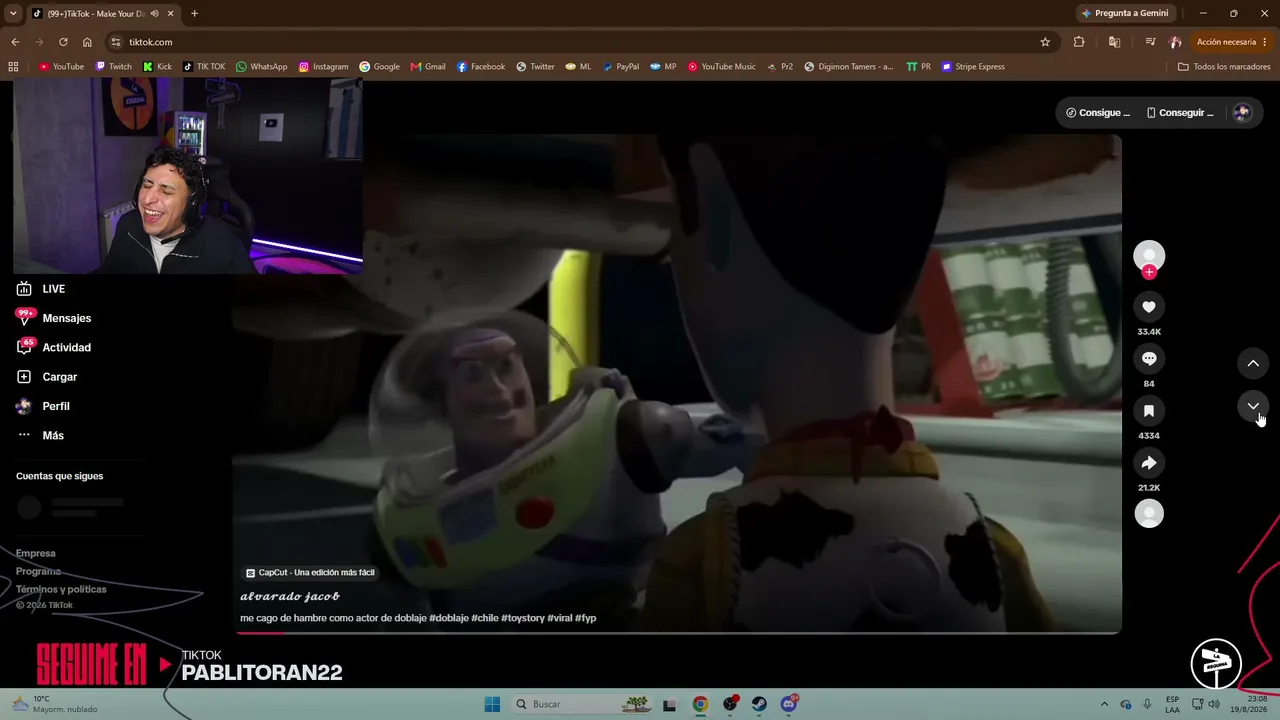Image resolution: width=1280 pixels, height=720 pixels.
Task: Open the Programa footer link
Action: (38, 571)
